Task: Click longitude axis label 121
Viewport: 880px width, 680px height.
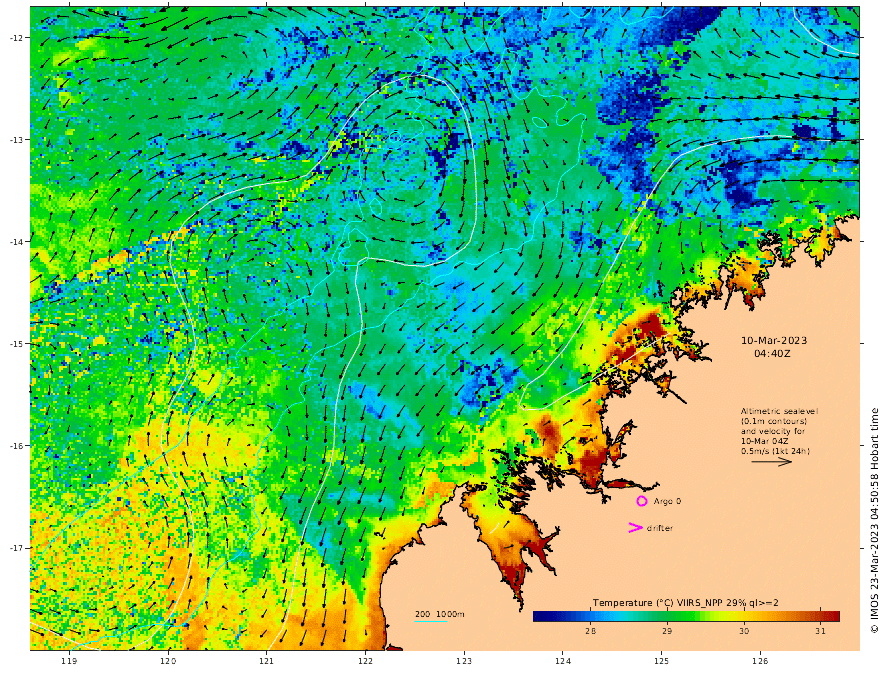Action: (267, 661)
